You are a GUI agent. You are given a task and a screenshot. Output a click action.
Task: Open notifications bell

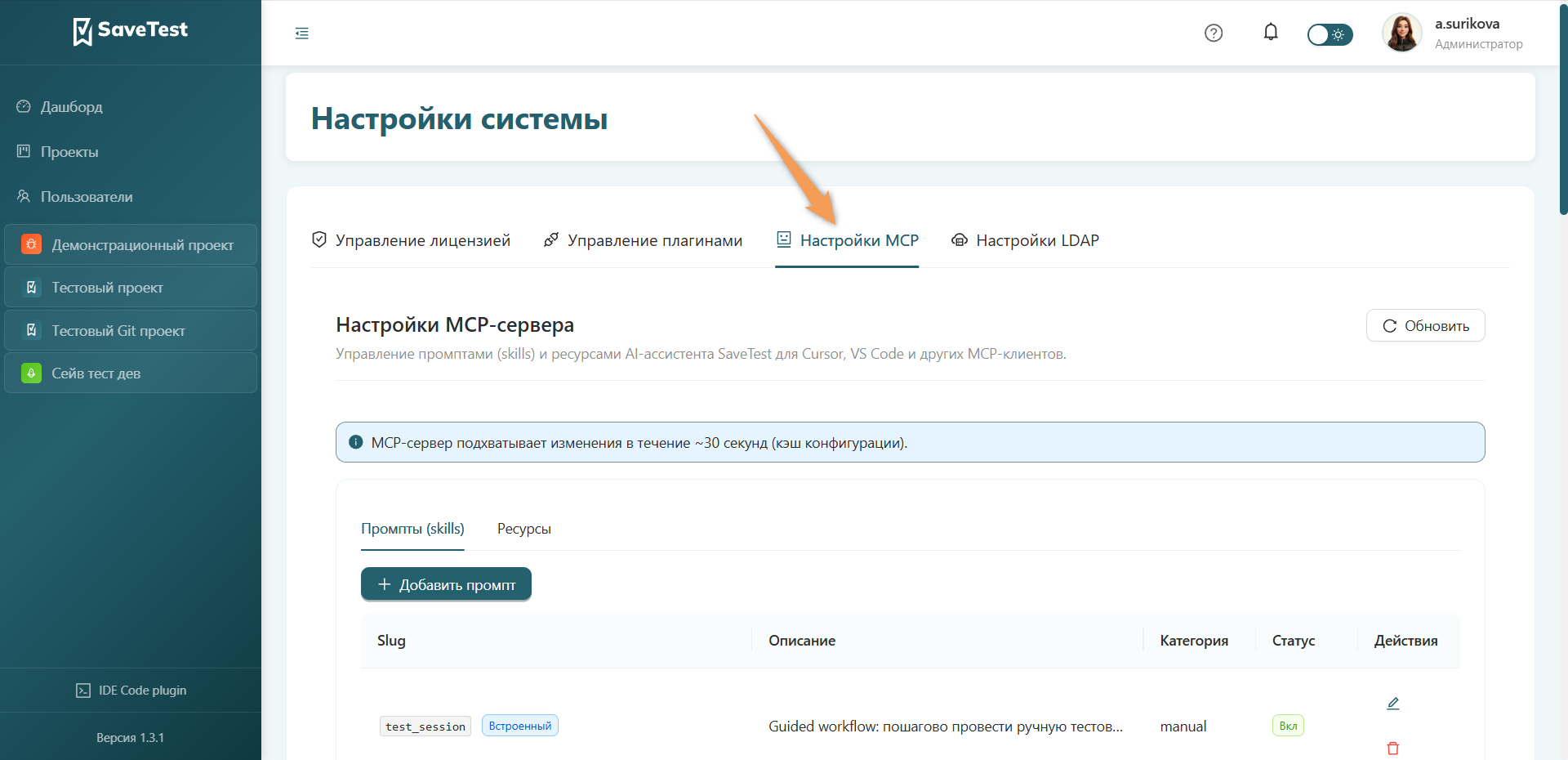point(1271,32)
